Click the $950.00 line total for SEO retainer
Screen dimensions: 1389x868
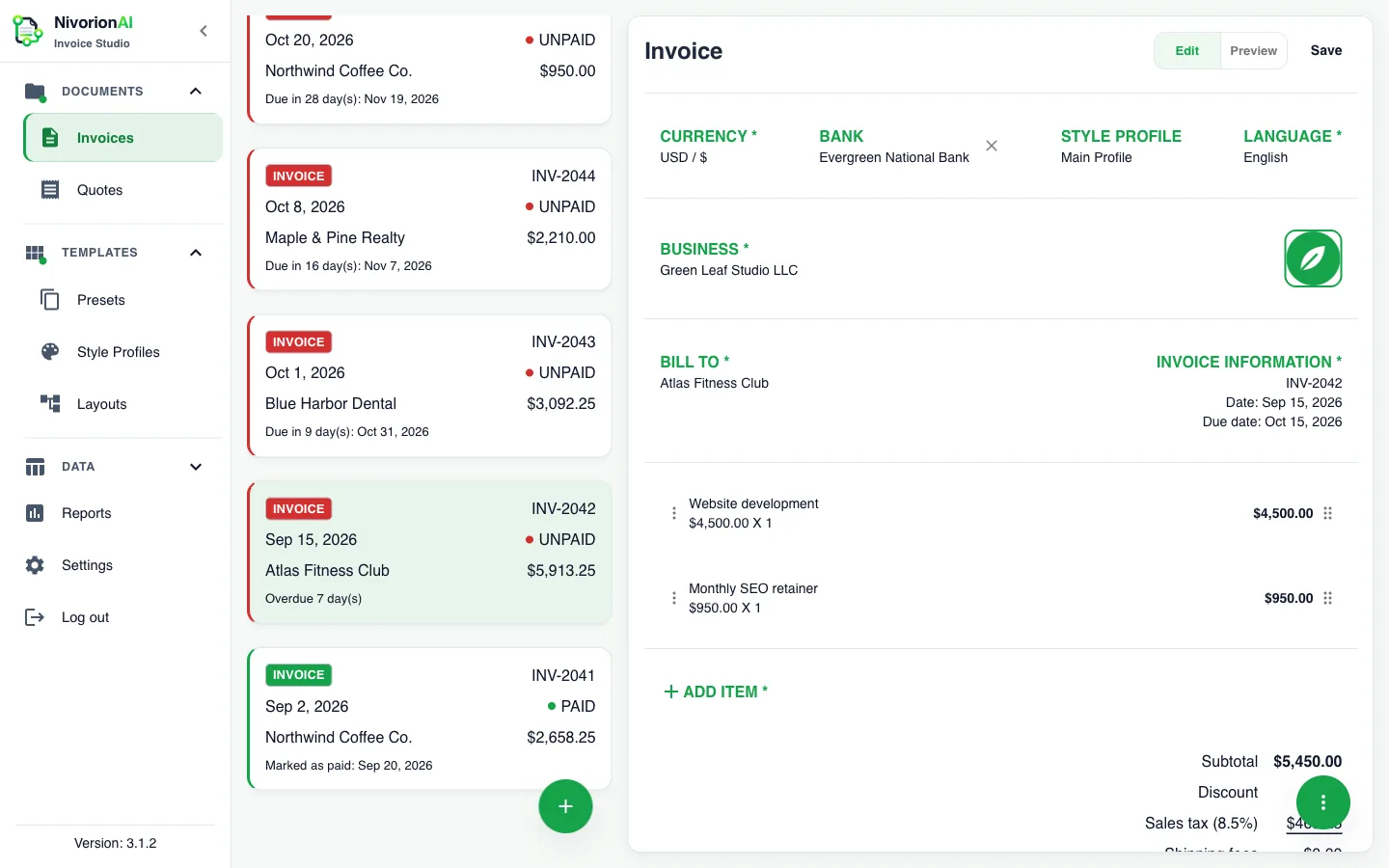tap(1289, 598)
